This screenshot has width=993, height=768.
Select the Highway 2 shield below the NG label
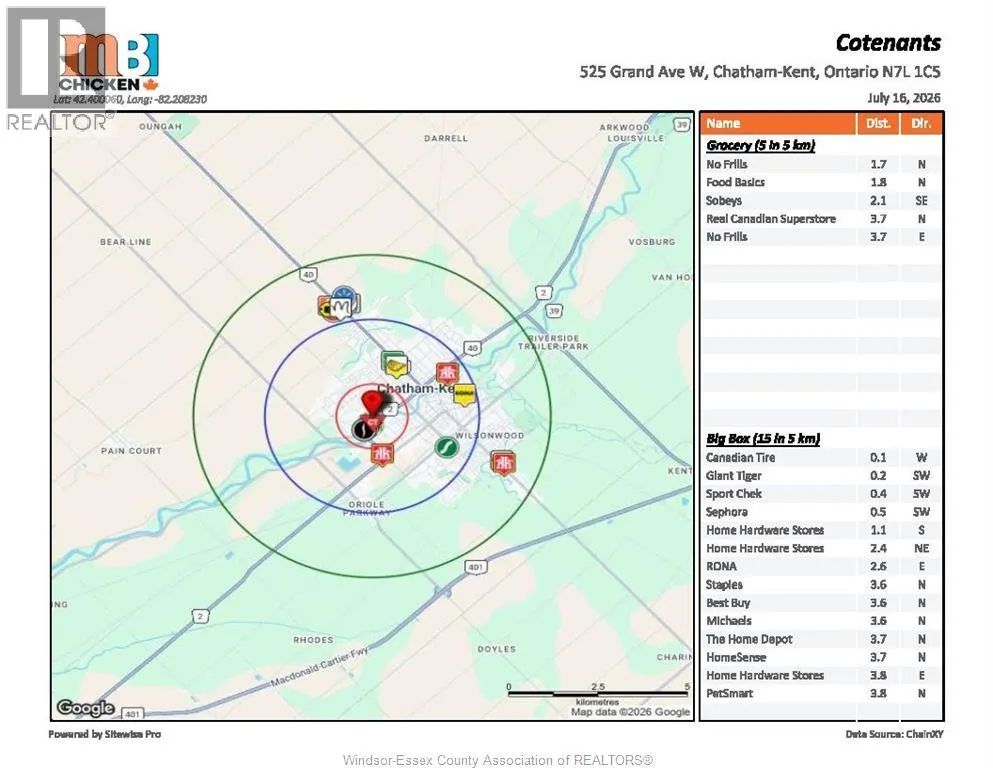pyautogui.click(x=200, y=616)
